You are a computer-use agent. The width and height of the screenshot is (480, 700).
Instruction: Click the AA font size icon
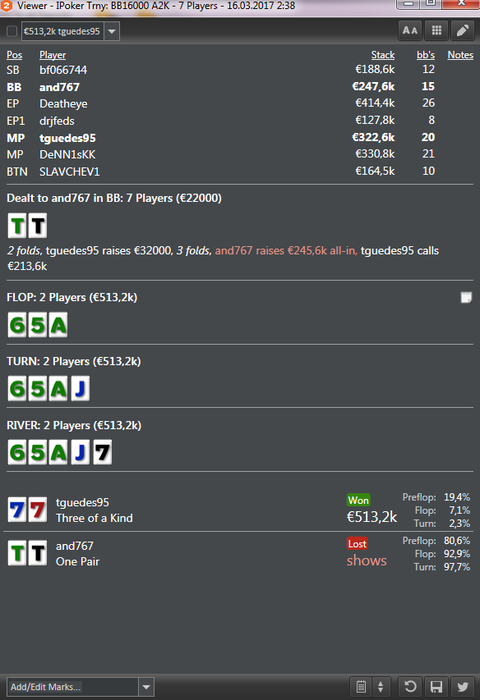[x=410, y=31]
